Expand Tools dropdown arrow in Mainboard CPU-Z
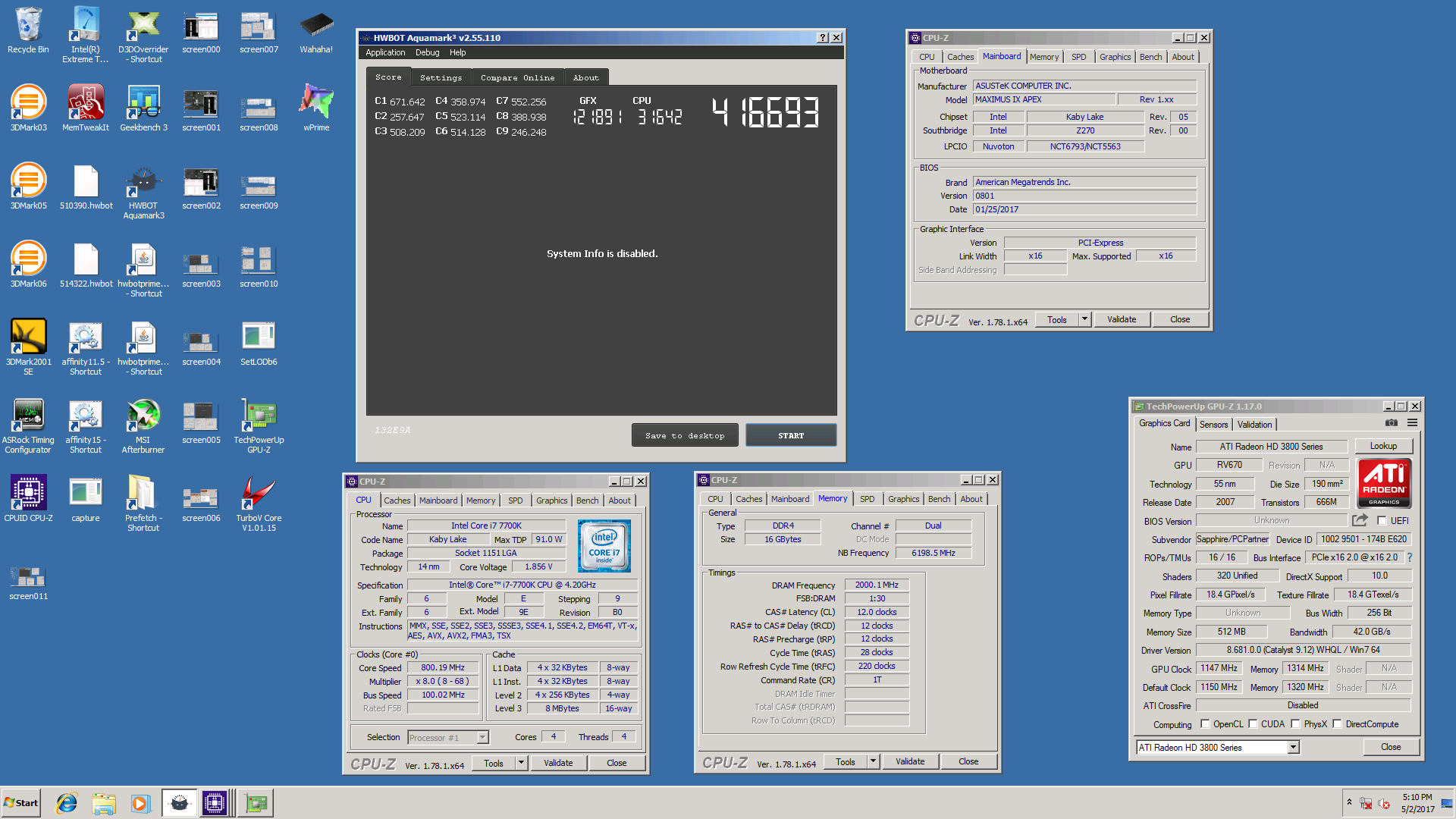The width and height of the screenshot is (1456, 819). point(1084,319)
